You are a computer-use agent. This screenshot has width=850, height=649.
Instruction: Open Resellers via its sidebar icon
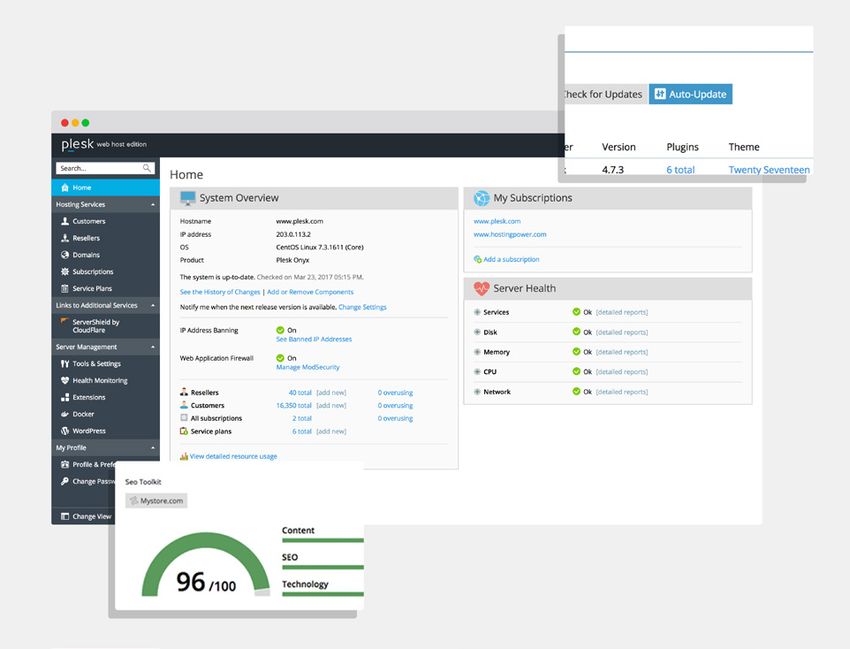pos(65,238)
